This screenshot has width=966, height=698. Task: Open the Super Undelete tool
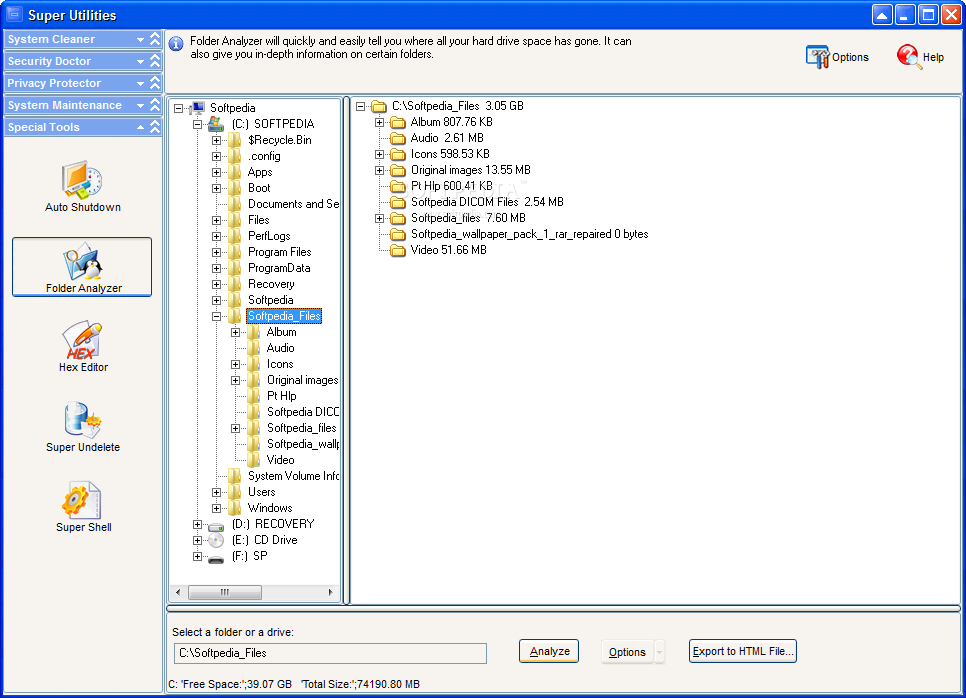[x=83, y=427]
